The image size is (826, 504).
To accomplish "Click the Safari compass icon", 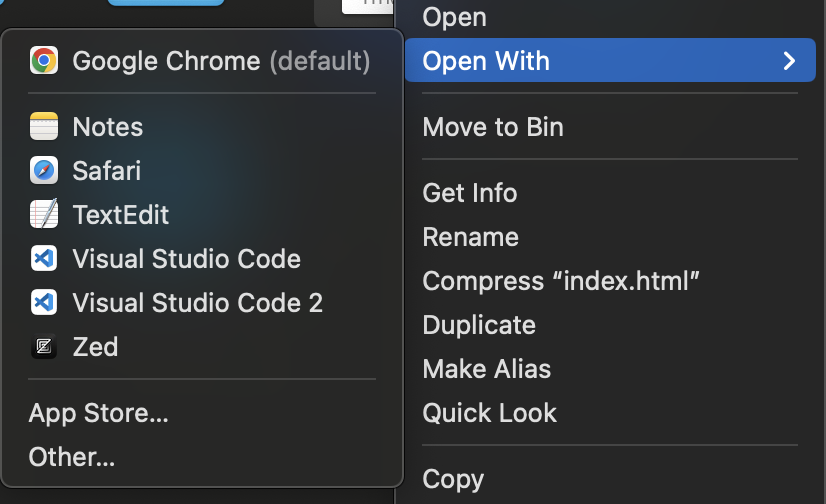I will tap(44, 171).
